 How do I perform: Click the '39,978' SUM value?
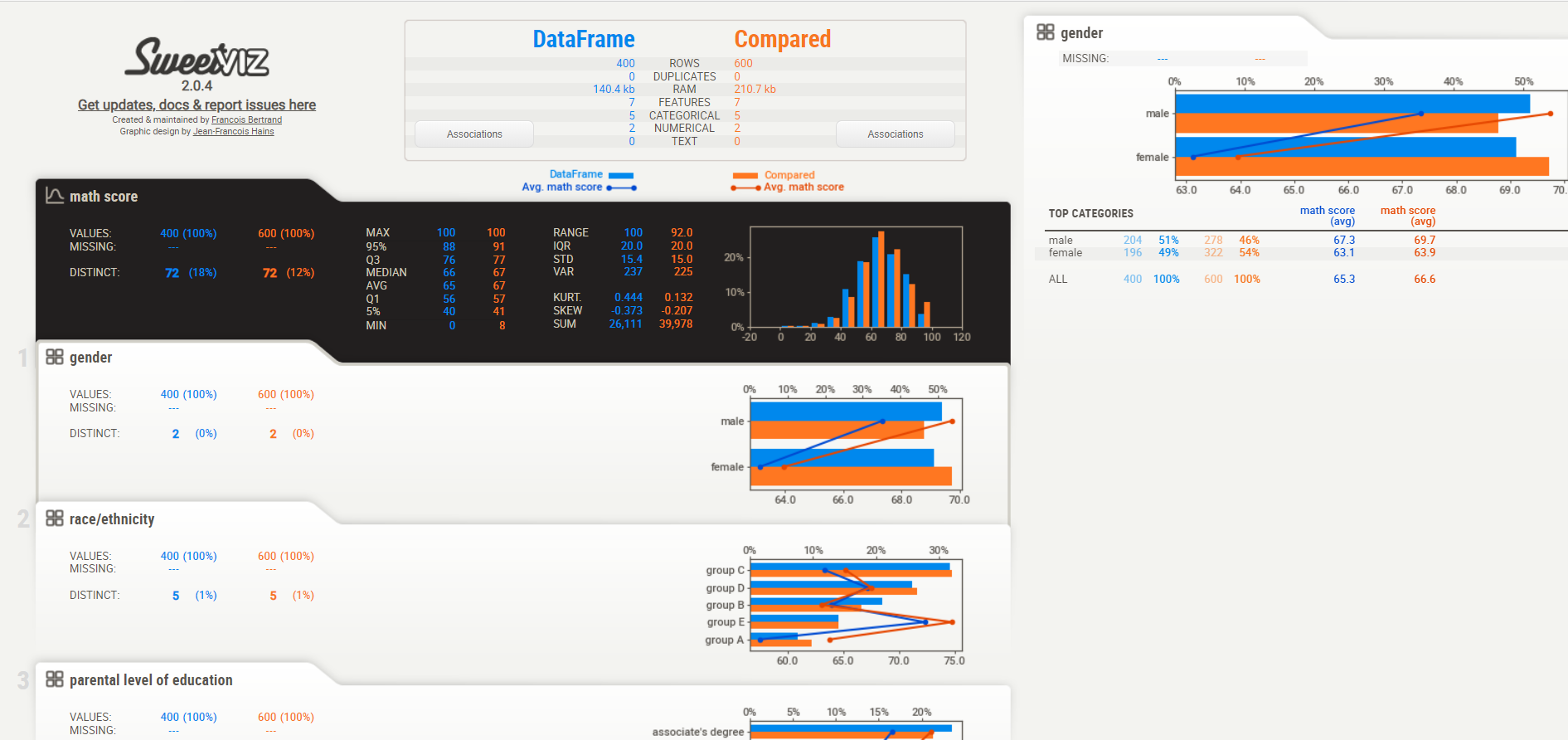click(676, 324)
